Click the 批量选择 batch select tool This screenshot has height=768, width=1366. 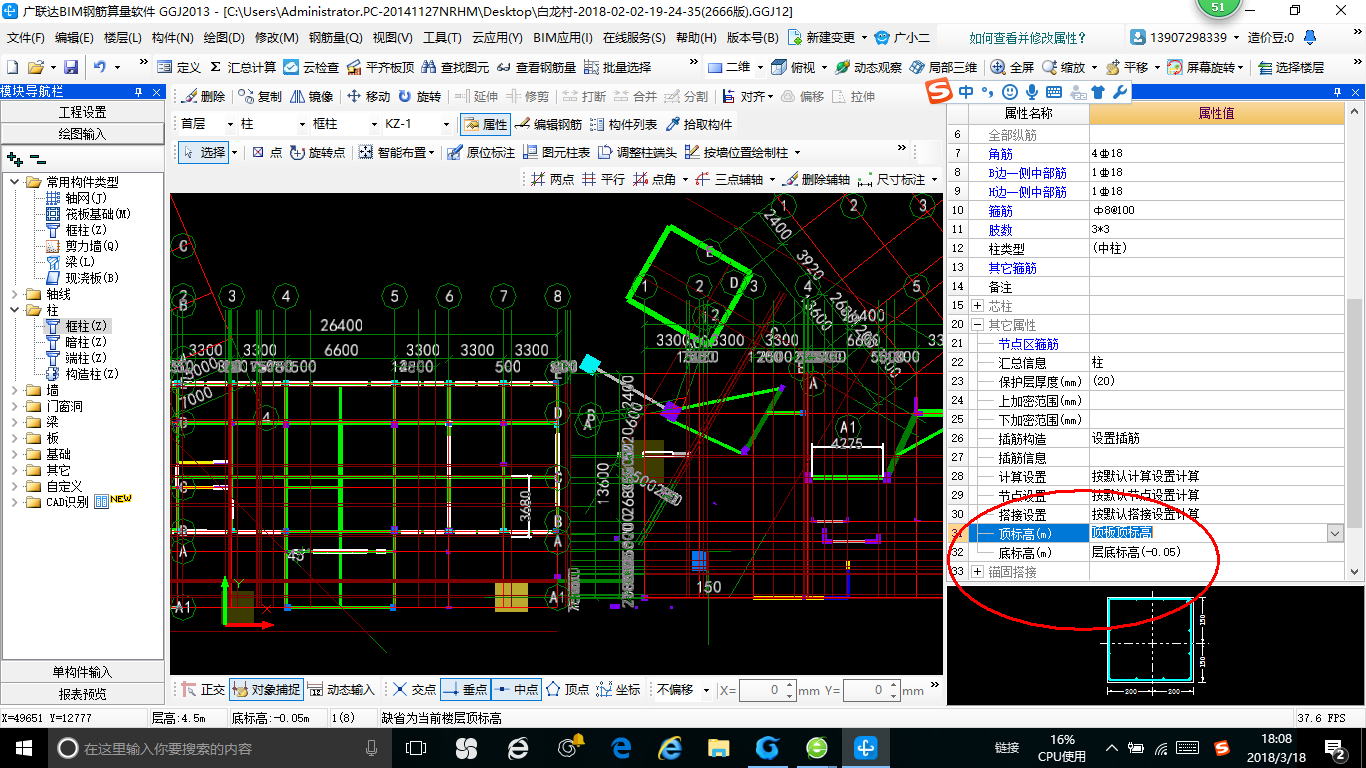(x=617, y=67)
